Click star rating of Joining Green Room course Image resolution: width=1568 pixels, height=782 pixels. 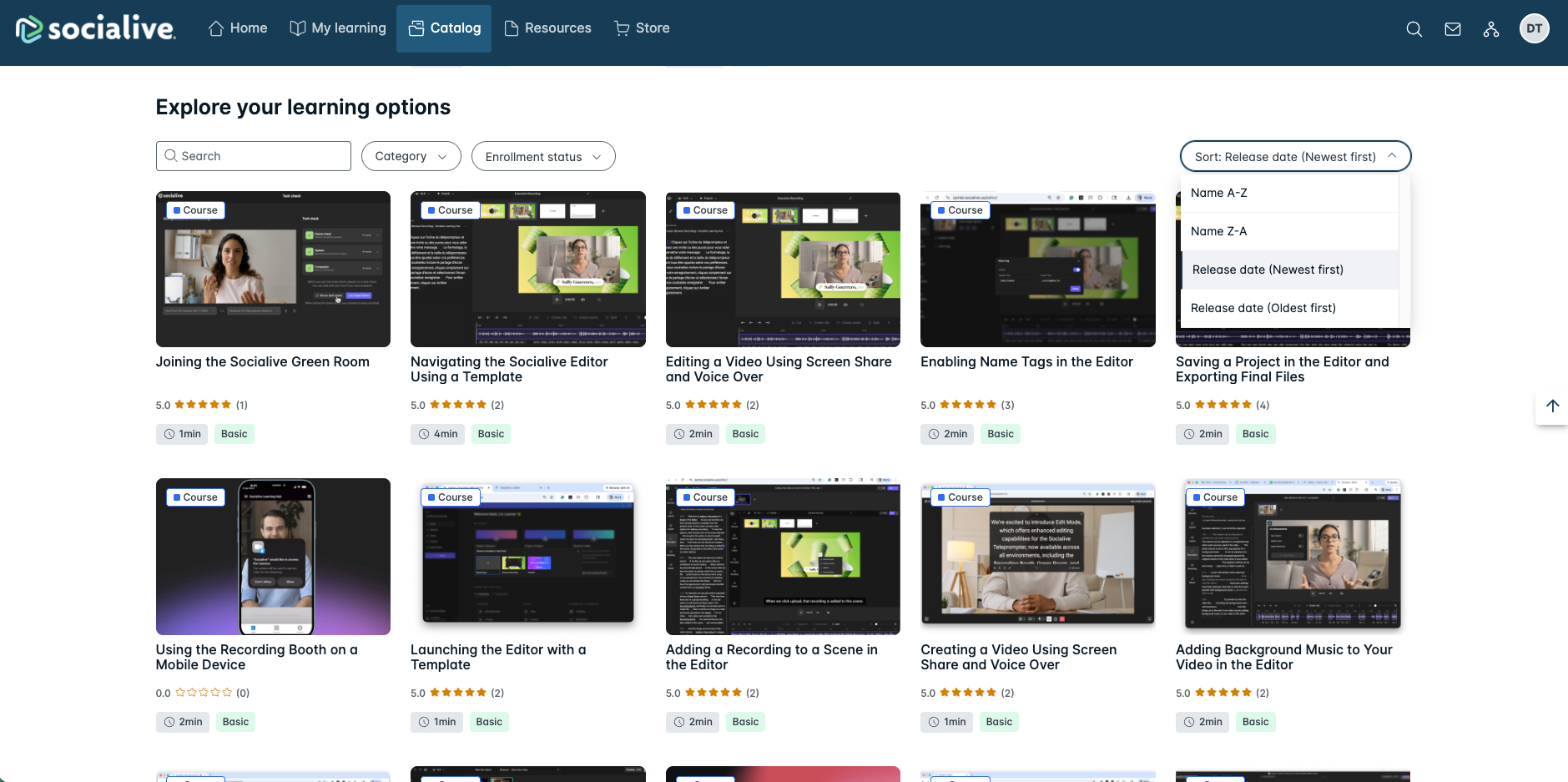203,405
